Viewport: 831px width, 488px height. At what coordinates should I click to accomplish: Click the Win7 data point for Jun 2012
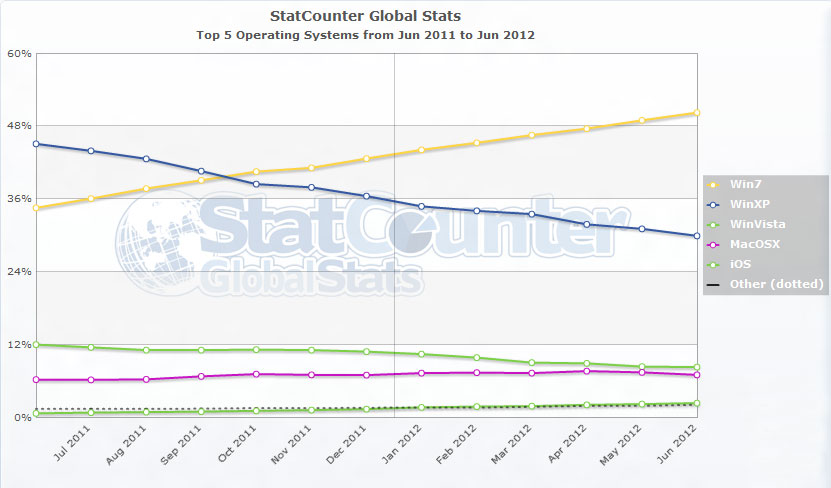pyautogui.click(x=697, y=113)
